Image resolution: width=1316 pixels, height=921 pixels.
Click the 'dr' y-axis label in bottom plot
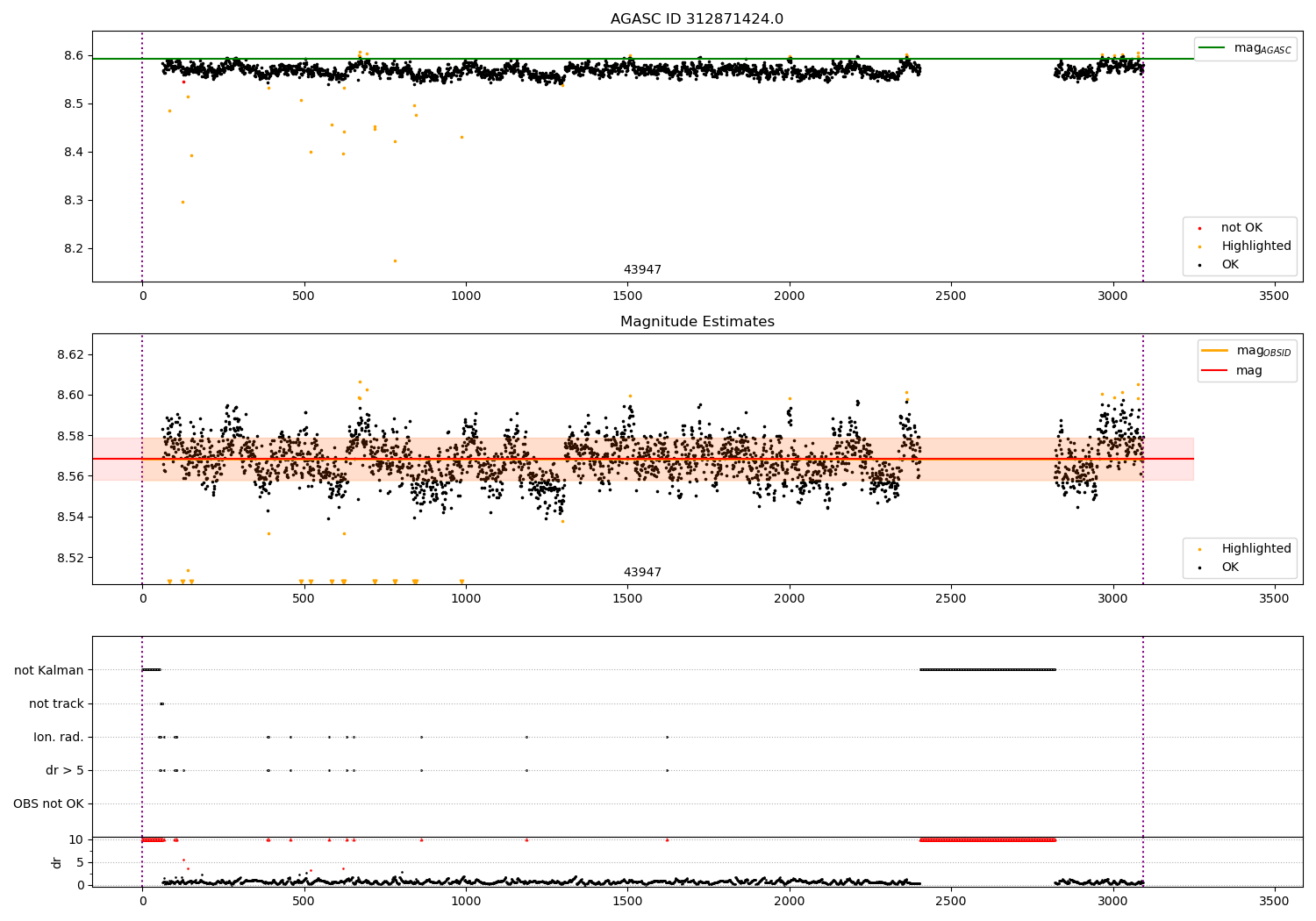[x=57, y=862]
